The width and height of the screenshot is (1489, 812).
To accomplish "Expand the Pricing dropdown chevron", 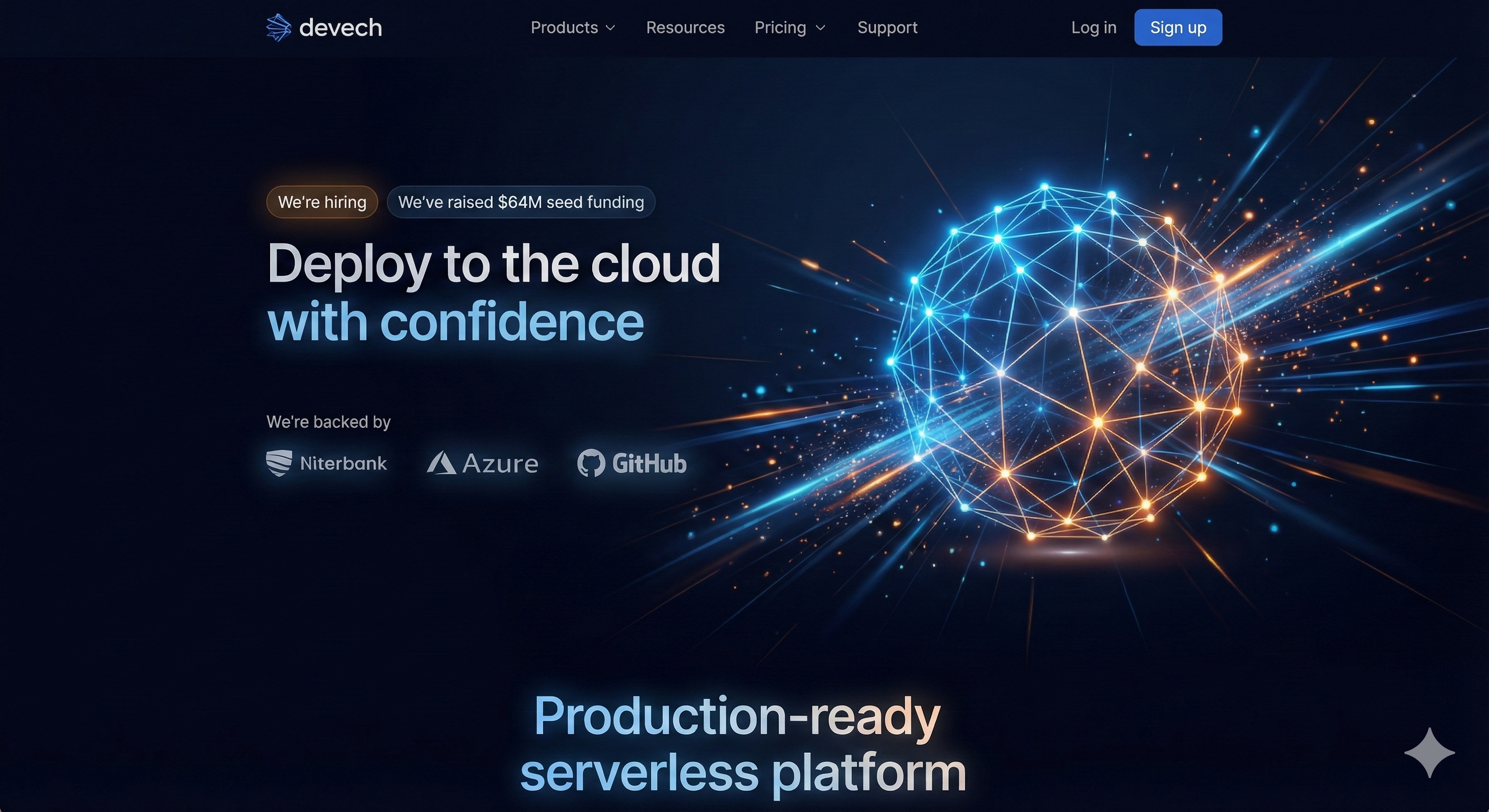I will coord(820,27).
